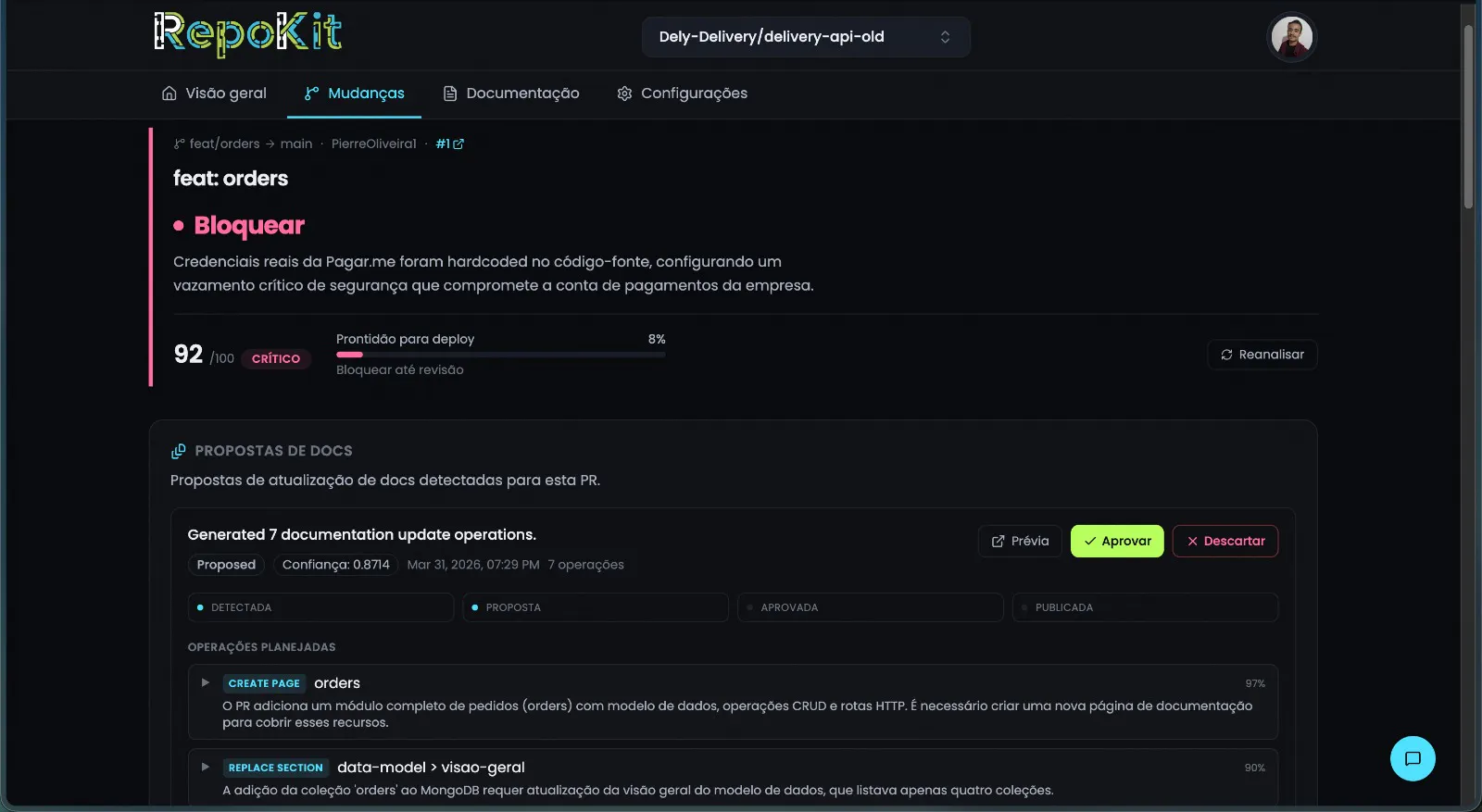Click the 7 operações label
Image resolution: width=1482 pixels, height=812 pixels.
pyautogui.click(x=585, y=565)
